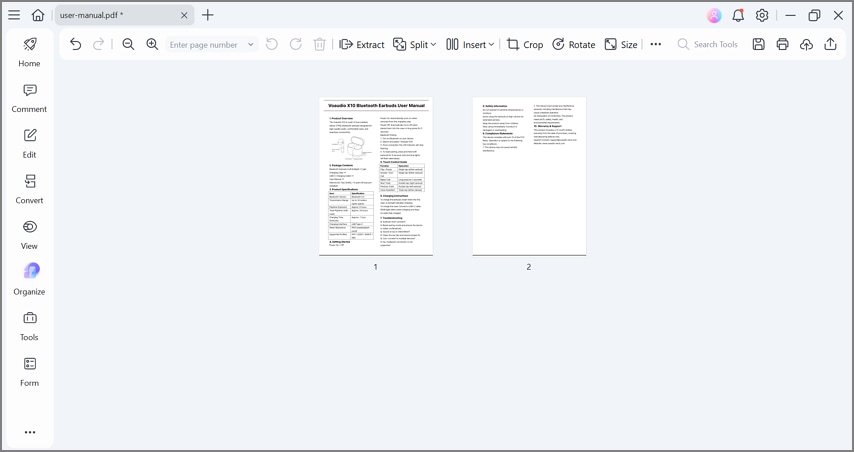Open the Tools section
This screenshot has width=854, height=452.
(x=29, y=326)
